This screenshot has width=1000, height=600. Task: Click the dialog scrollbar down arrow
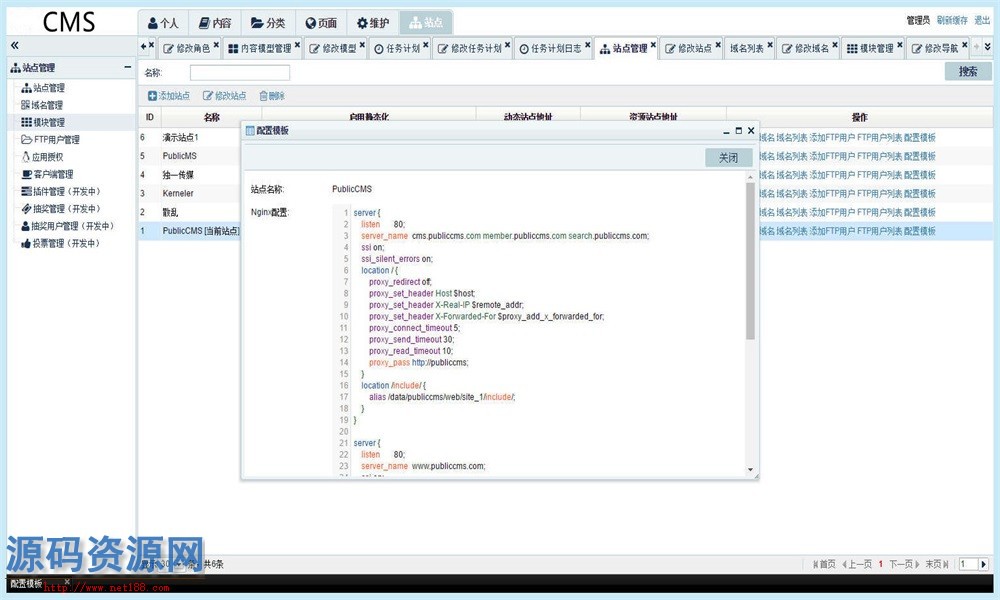750,470
